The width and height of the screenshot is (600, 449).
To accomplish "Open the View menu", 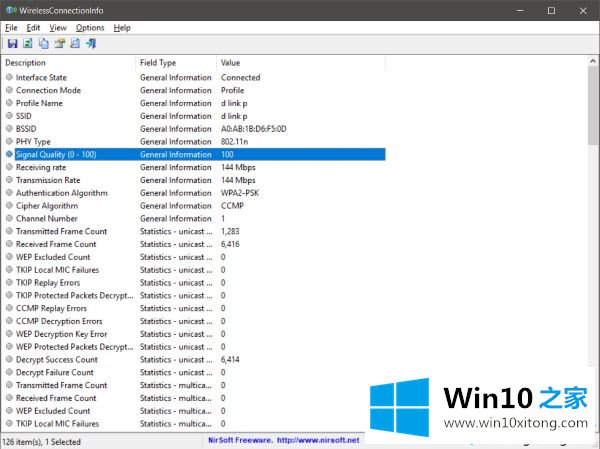I will [x=58, y=28].
